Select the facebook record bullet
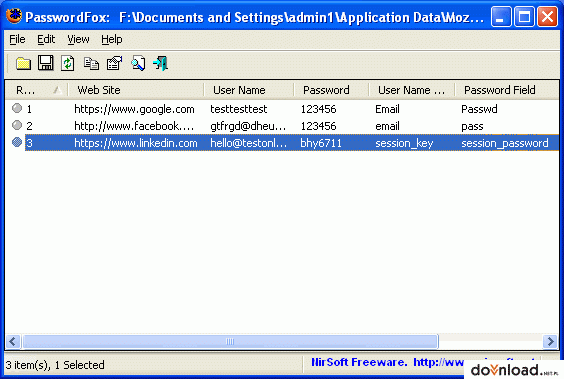 click(17, 125)
